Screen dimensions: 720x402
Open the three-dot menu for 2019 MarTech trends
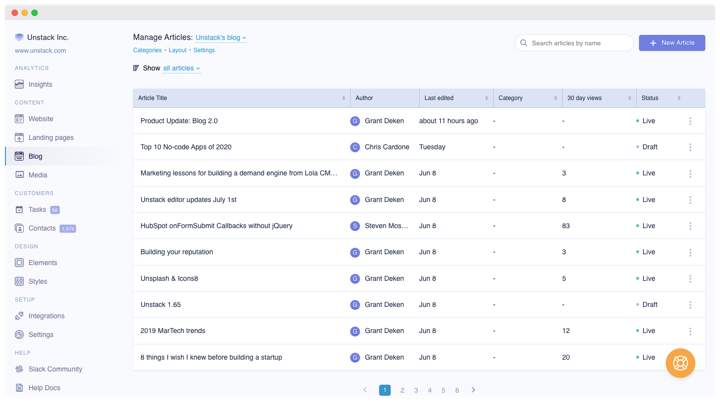[690, 331]
